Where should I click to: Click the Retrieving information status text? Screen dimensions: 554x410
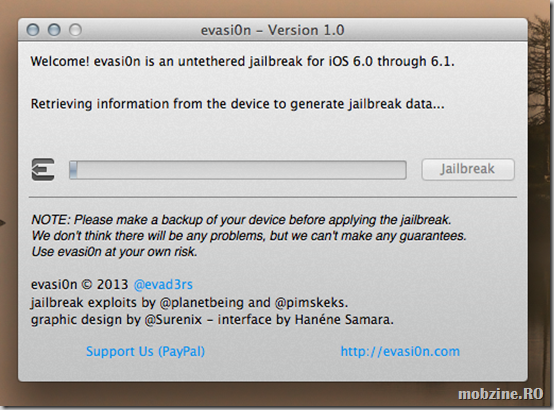[237, 104]
